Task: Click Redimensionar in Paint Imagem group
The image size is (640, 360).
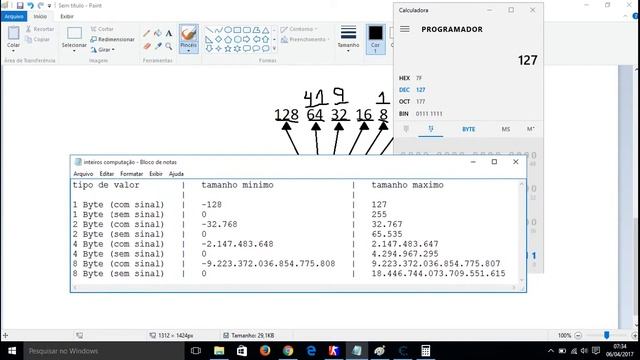Action: 112,40
